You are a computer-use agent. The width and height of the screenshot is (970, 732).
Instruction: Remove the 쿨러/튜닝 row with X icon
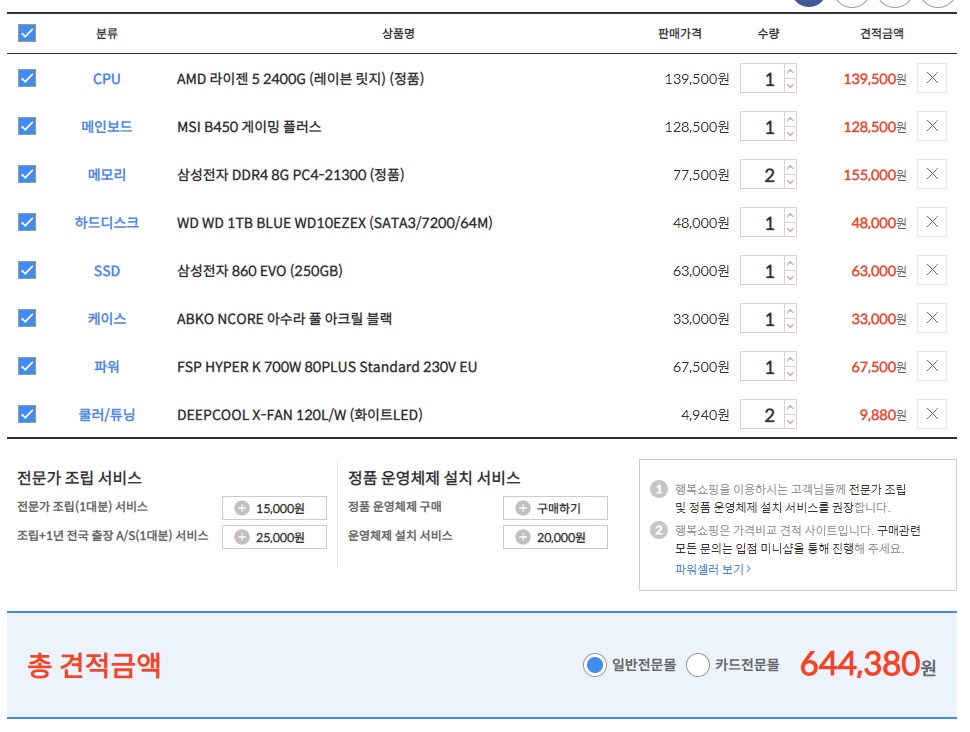pyautogui.click(x=932, y=414)
